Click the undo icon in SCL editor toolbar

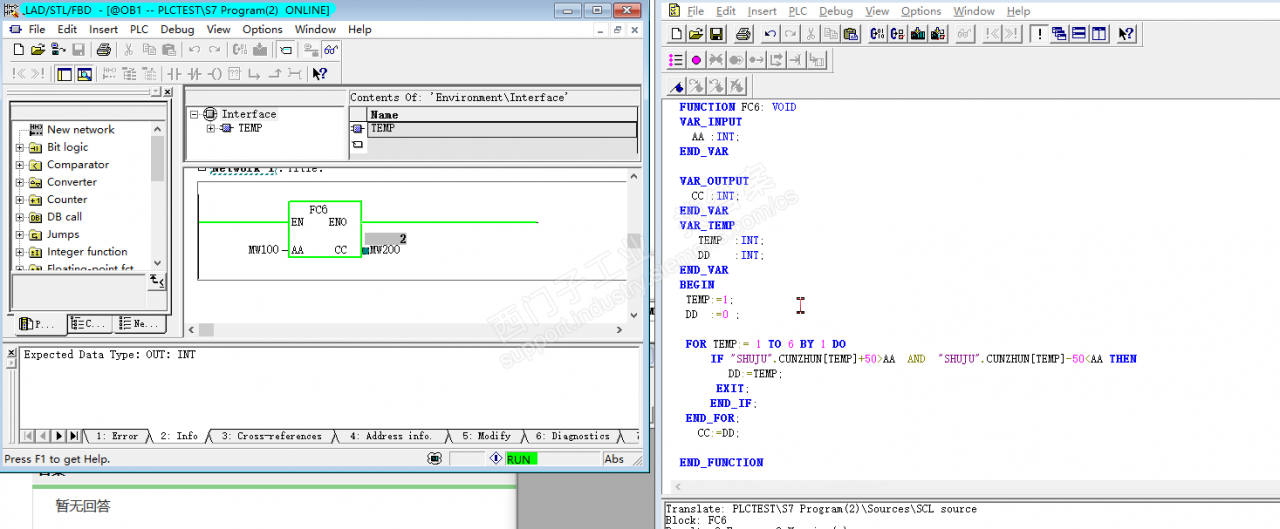770,34
